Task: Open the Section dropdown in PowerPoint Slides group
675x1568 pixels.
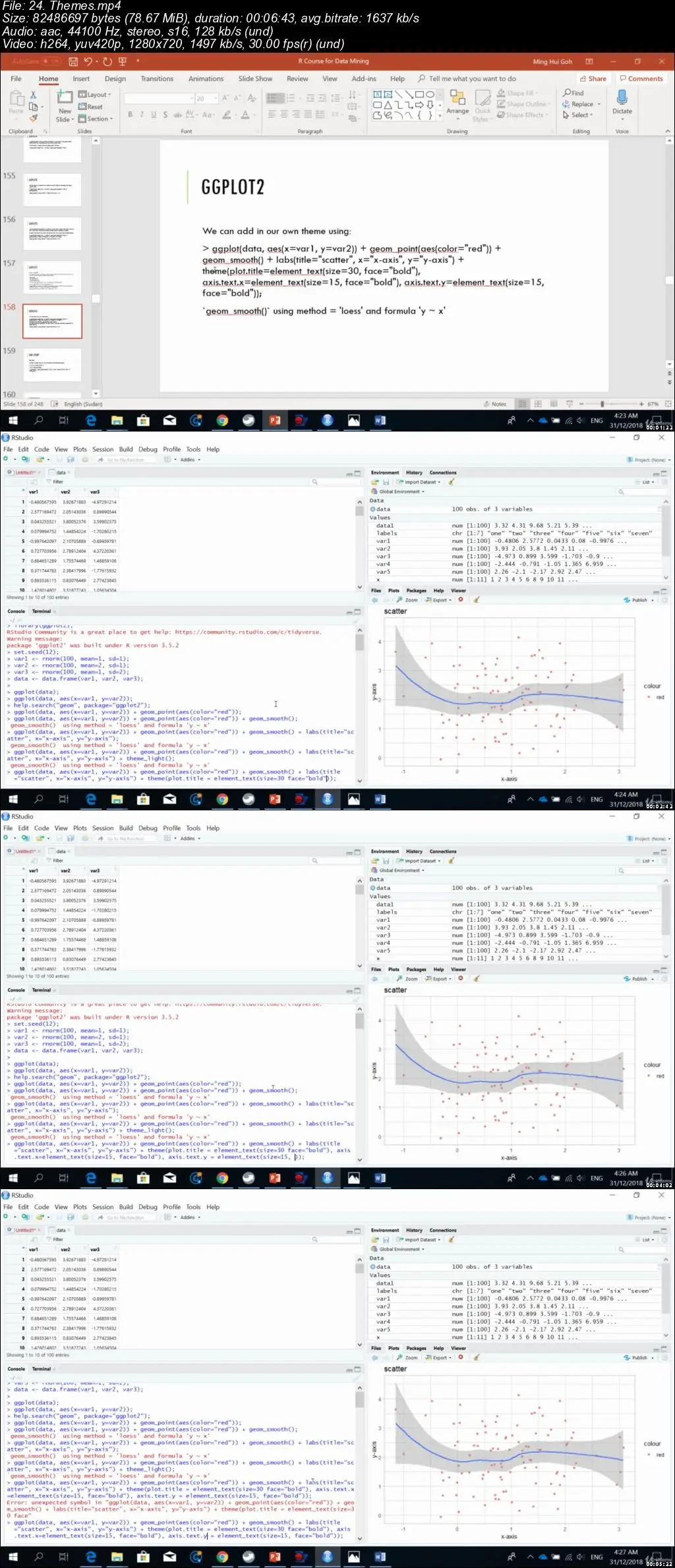Action: pos(96,119)
